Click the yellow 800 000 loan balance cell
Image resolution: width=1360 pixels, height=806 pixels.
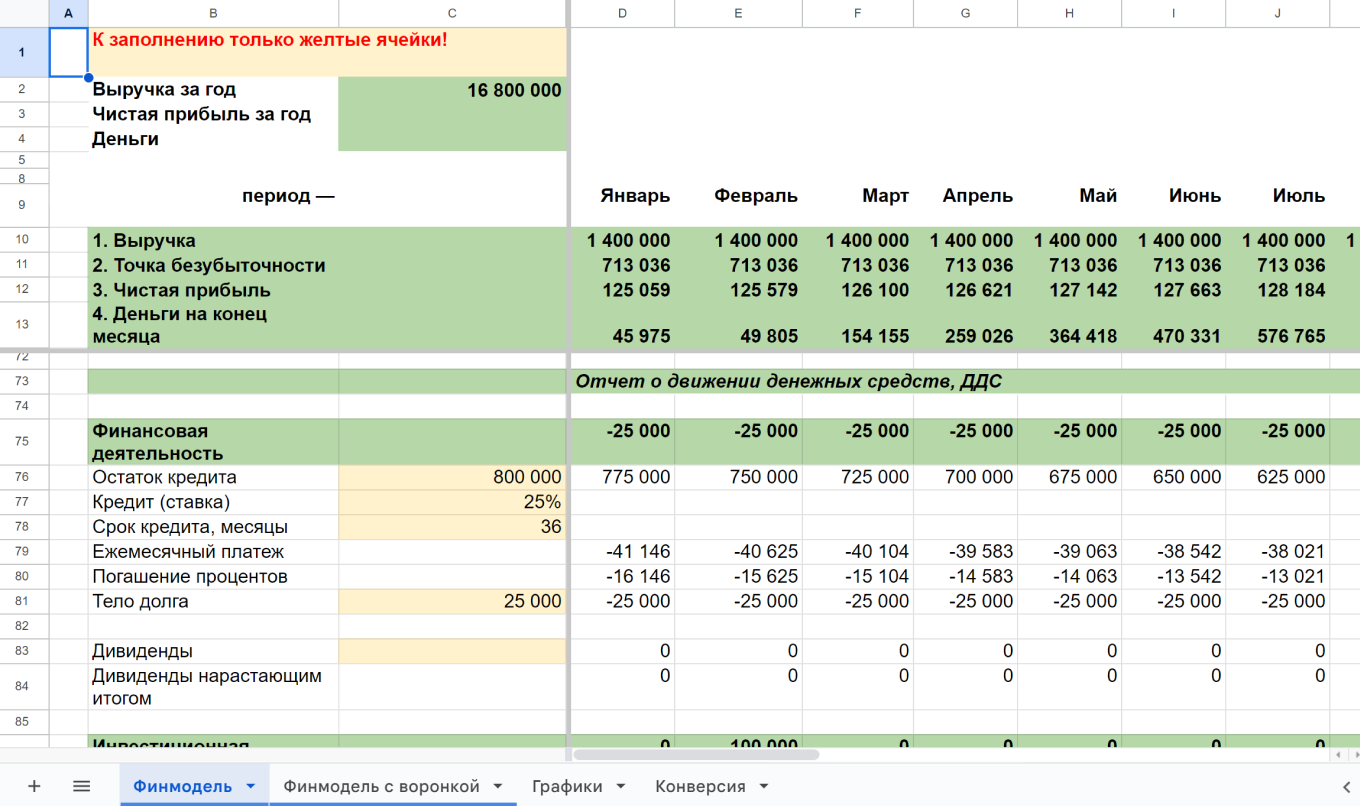tap(452, 477)
